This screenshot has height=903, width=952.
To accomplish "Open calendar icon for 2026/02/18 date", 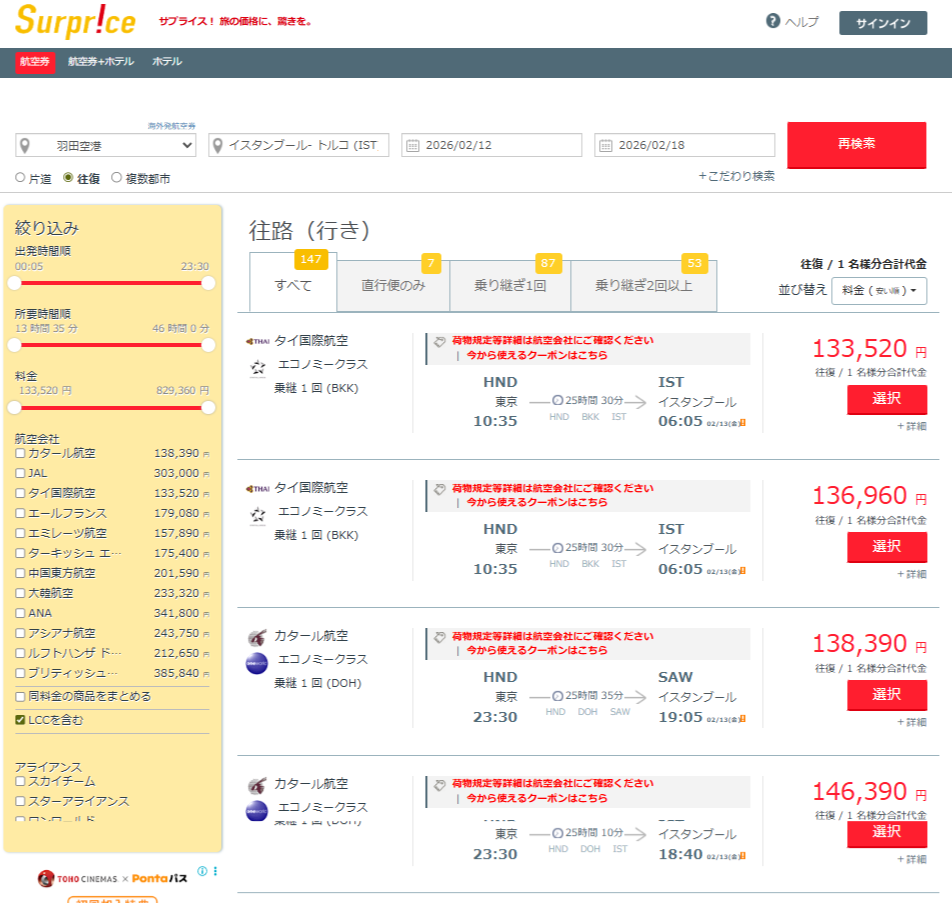I will click(605, 146).
